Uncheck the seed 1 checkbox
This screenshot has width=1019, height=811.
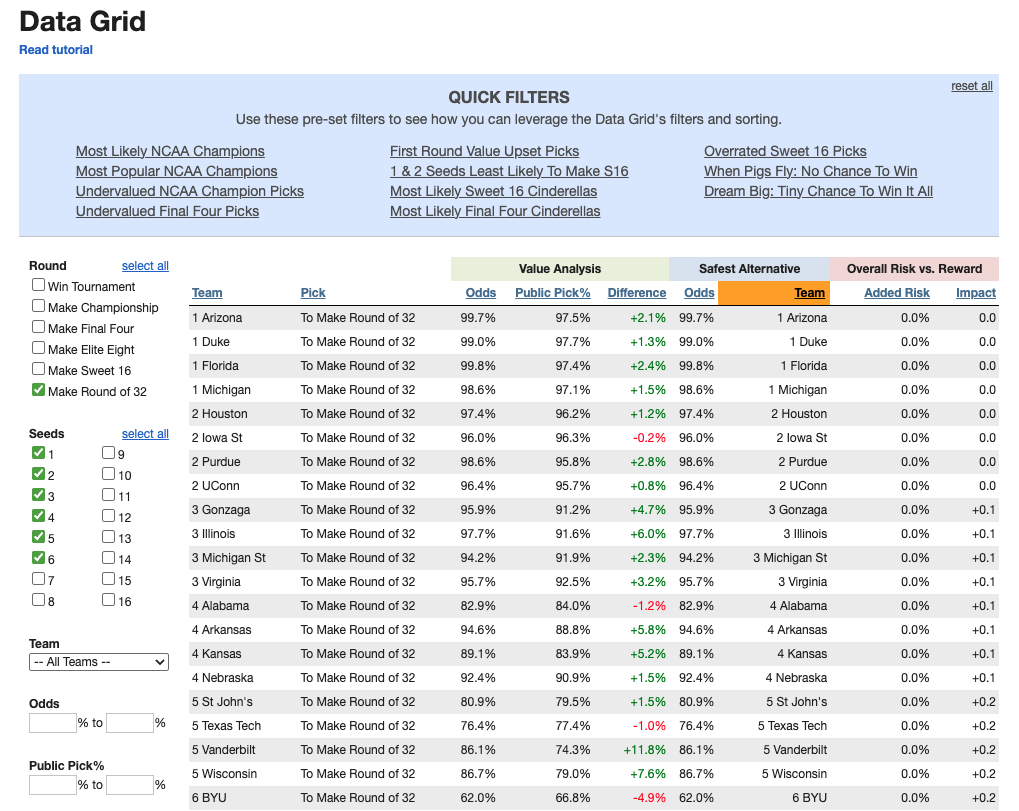pos(39,453)
